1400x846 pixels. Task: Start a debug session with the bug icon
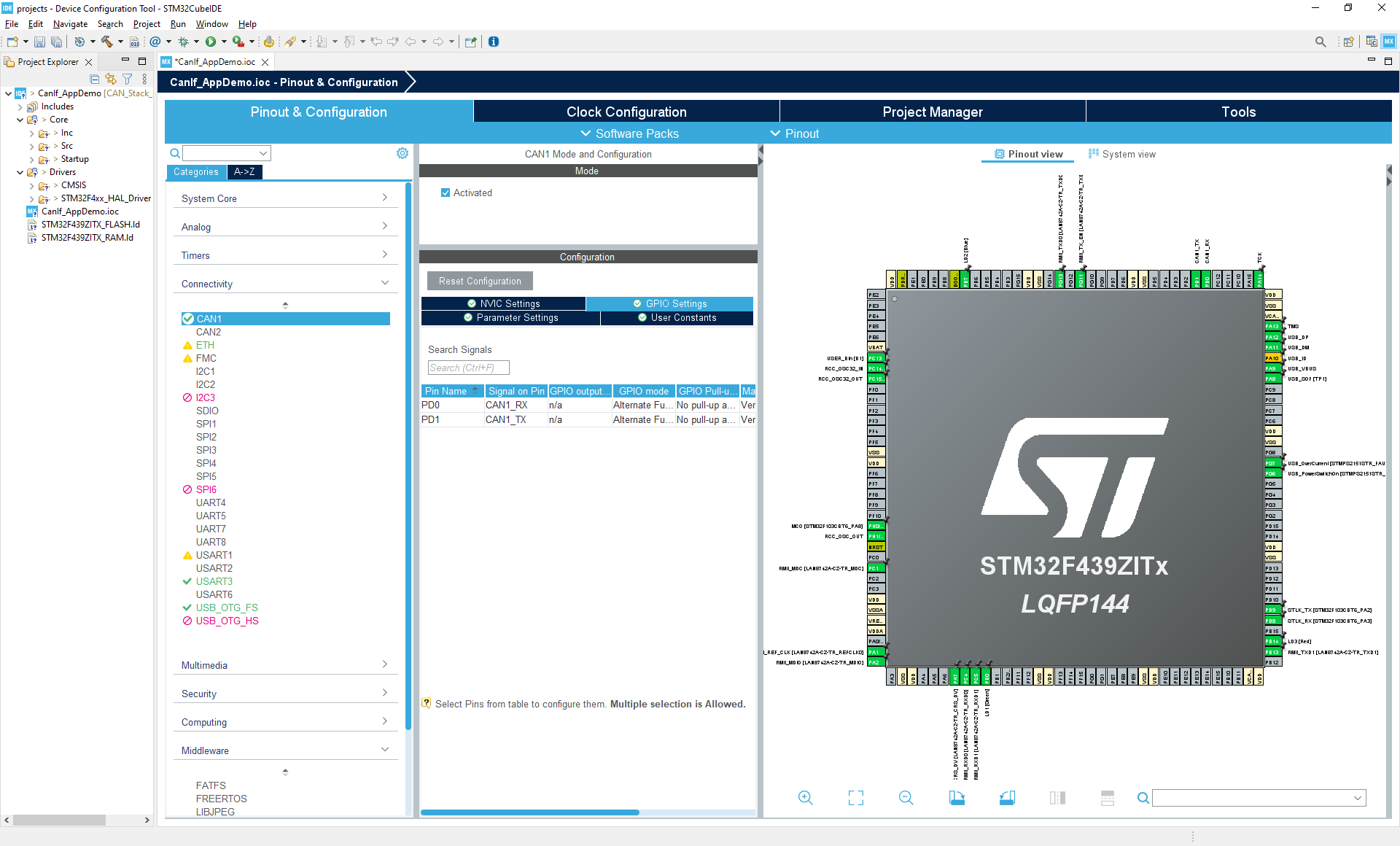point(184,42)
